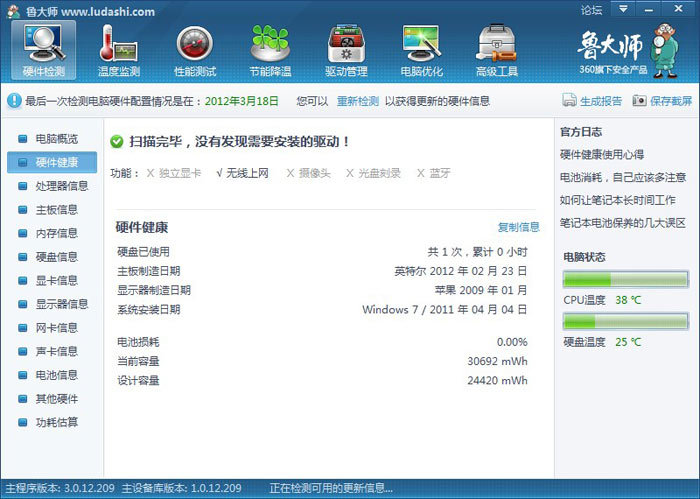Click the 独立显卡 feature indicator
This screenshot has width=700, height=499.
pyautogui.click(x=174, y=173)
